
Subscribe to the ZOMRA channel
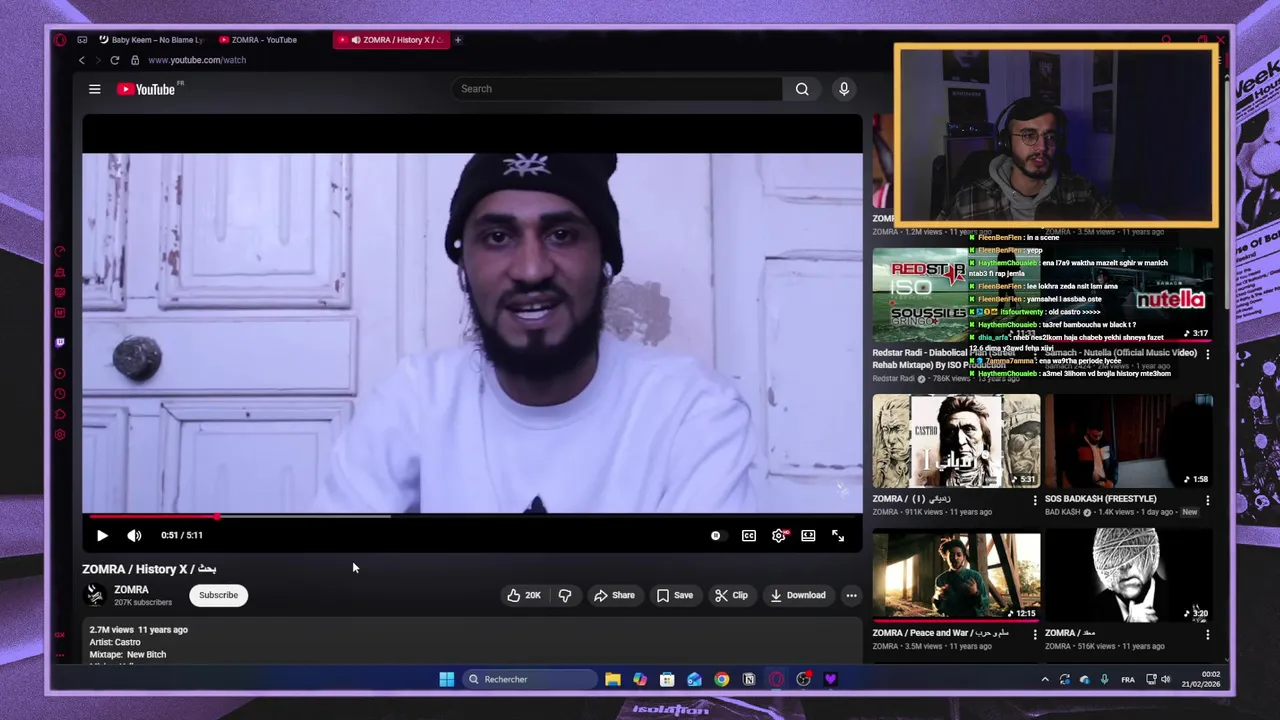click(x=218, y=595)
